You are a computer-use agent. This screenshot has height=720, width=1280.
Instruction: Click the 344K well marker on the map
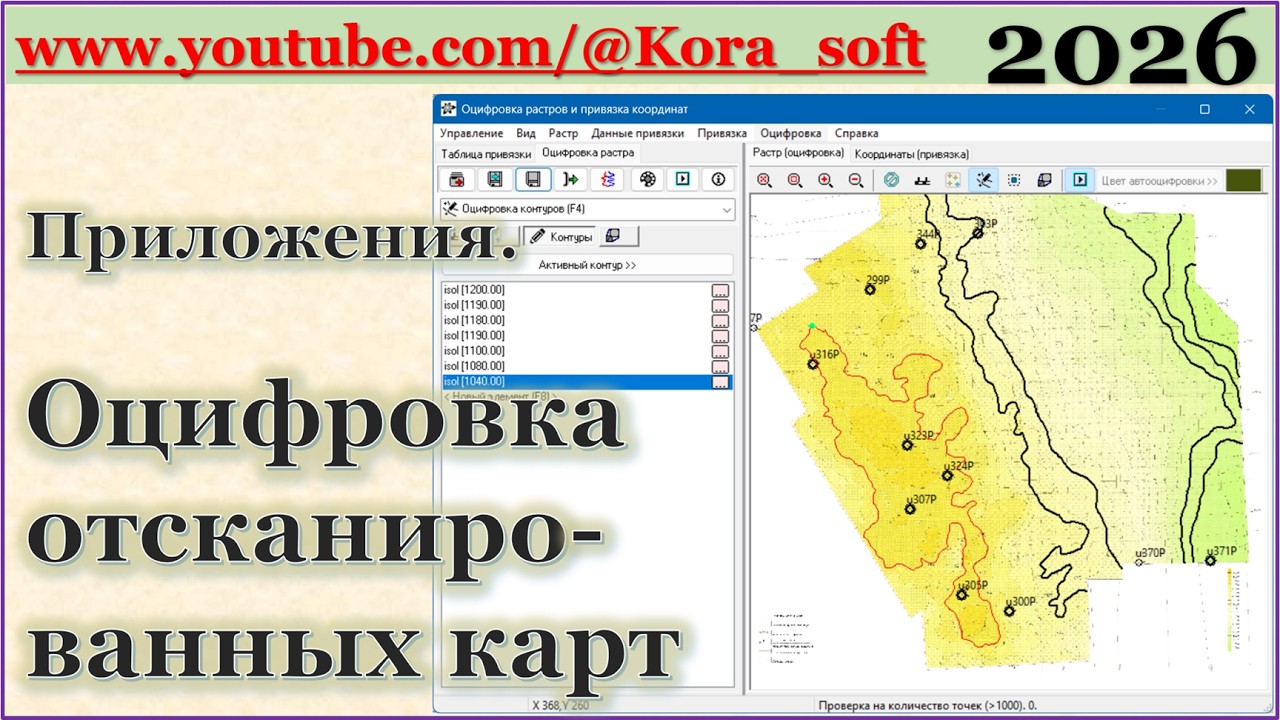coord(921,243)
